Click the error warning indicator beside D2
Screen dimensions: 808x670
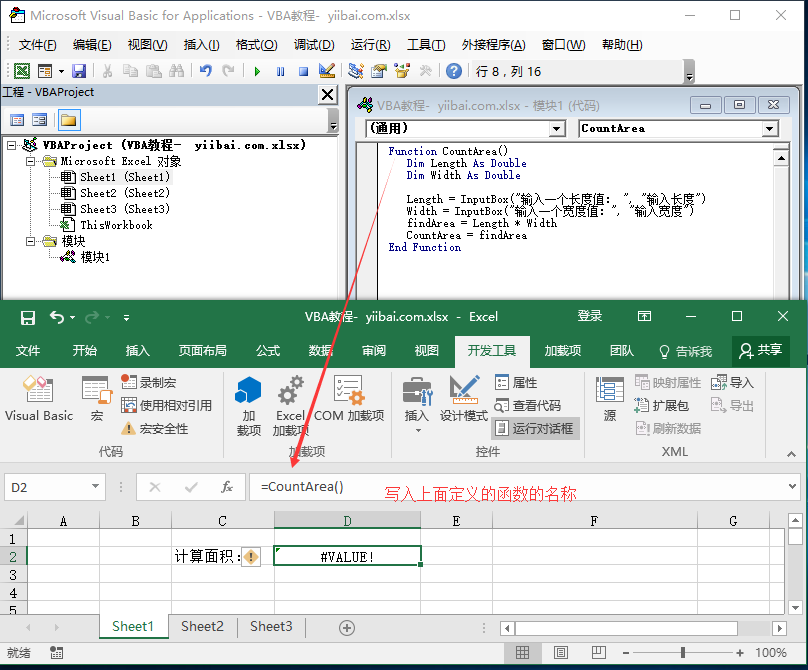(251, 557)
